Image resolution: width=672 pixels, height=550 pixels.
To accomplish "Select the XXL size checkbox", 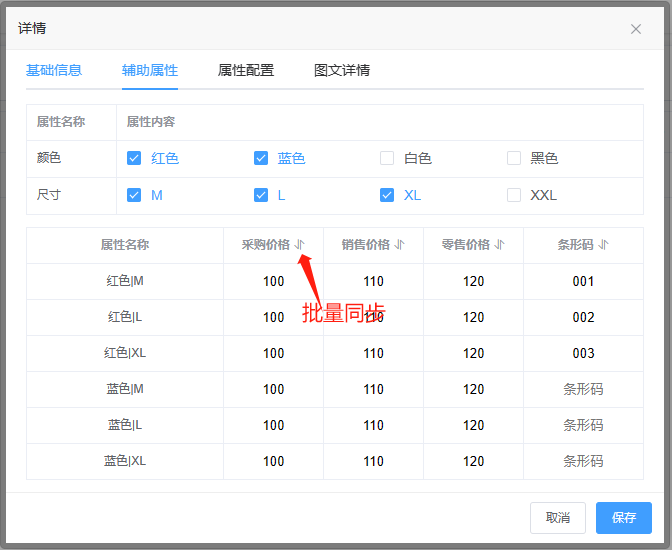I will click(514, 195).
